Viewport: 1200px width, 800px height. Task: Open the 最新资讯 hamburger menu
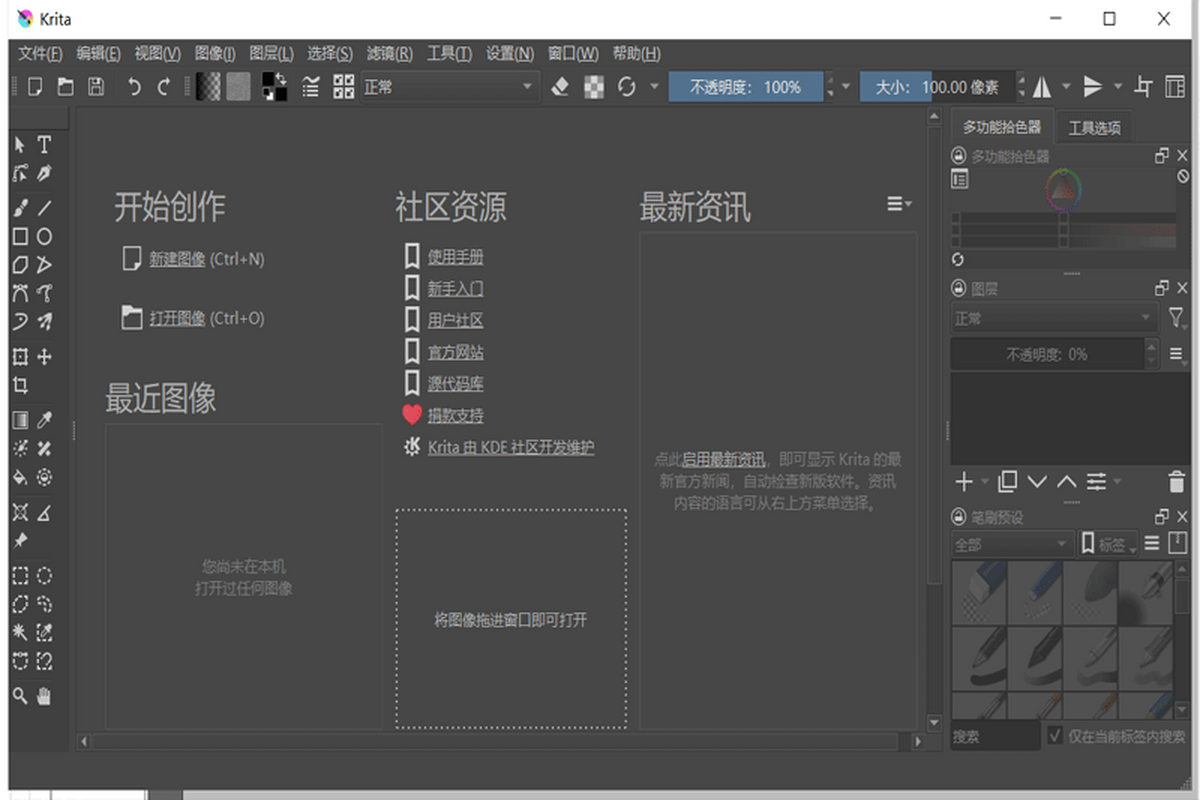897,203
